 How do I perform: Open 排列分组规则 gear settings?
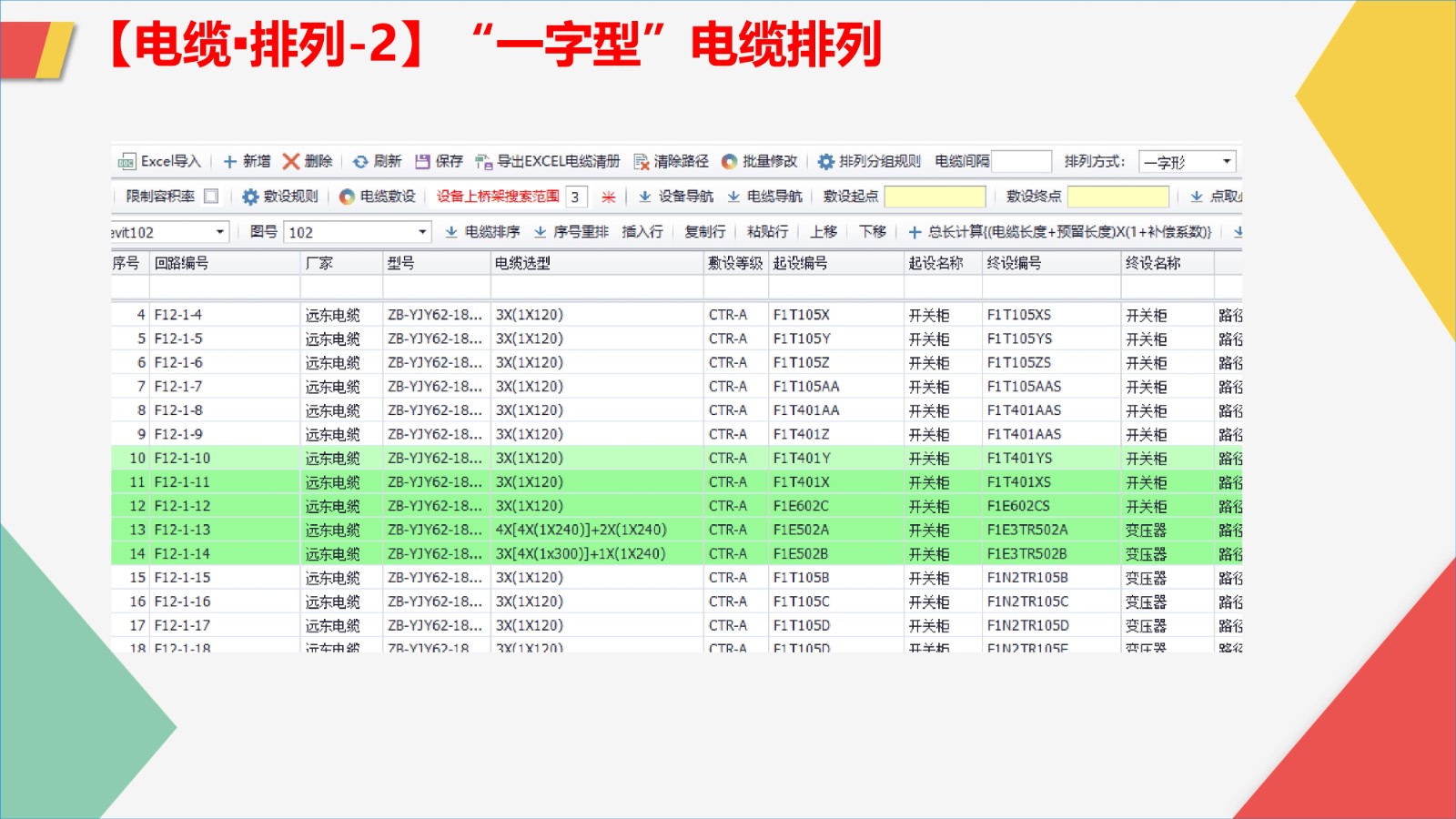825,162
